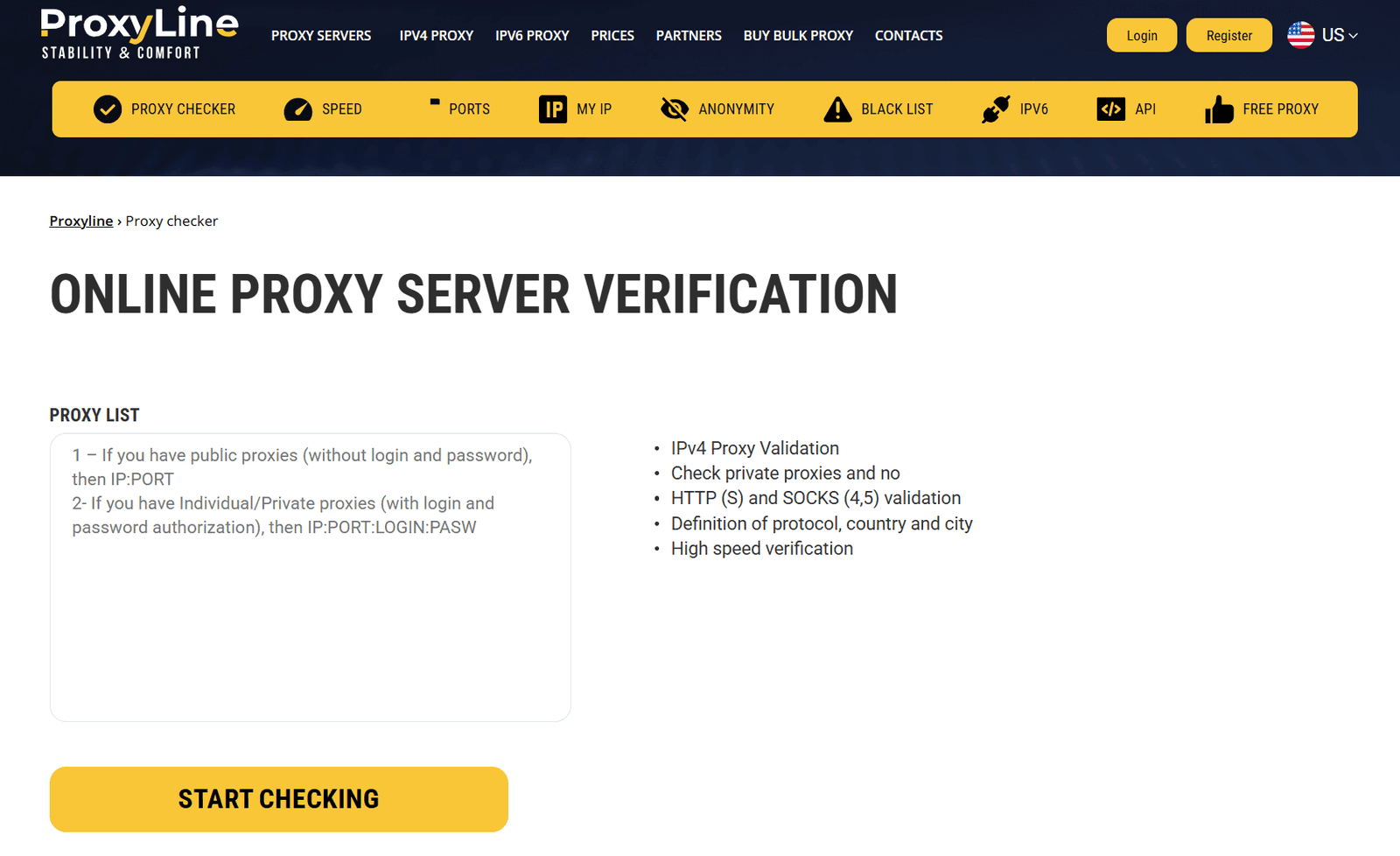Click inside the Proxy List text area
Screen dimensions: 1400x856
tap(311, 578)
